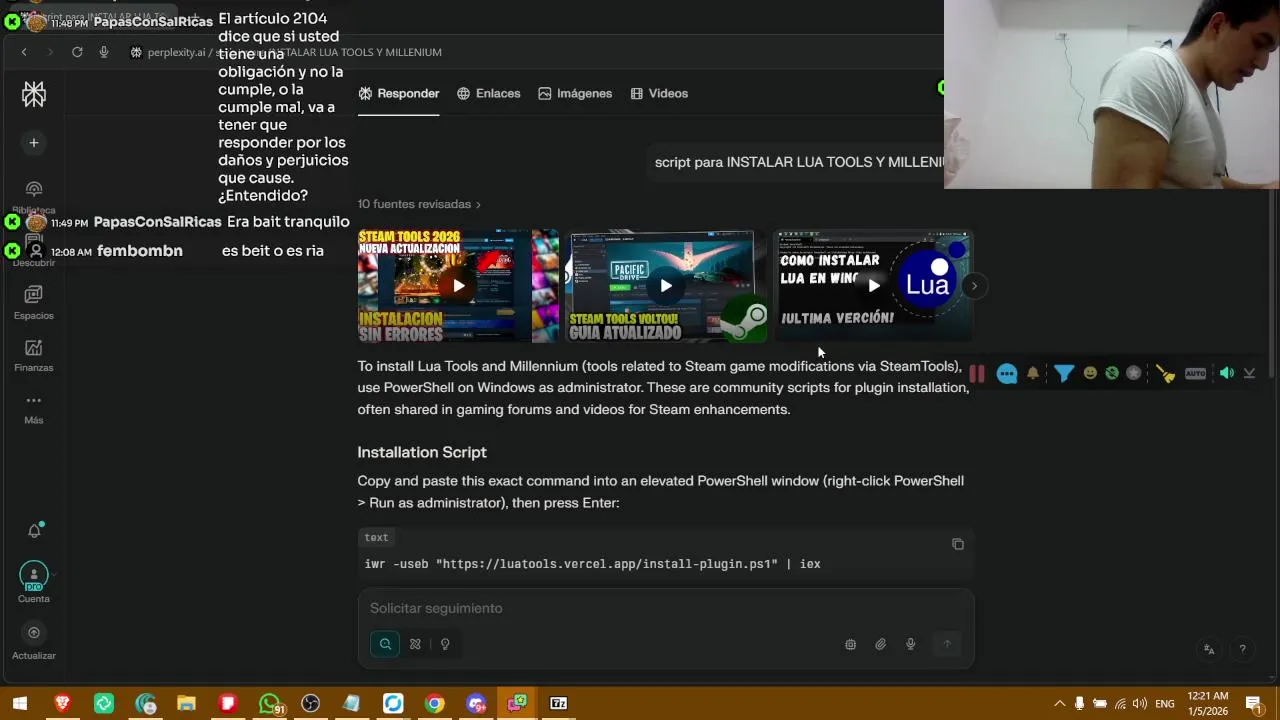Copy the code block with the copy icon
The height and width of the screenshot is (720, 1280).
click(958, 544)
